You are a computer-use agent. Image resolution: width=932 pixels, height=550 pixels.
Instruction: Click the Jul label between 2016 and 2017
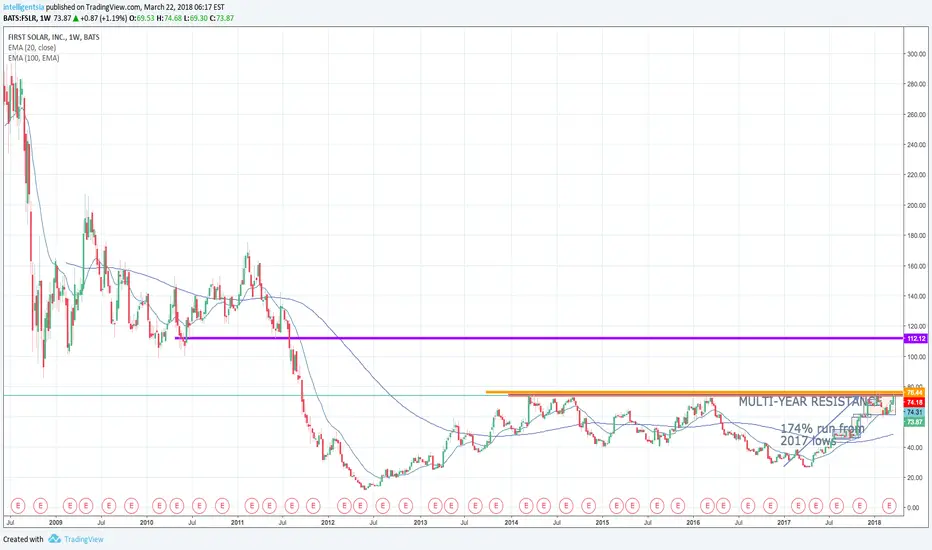tap(738, 523)
